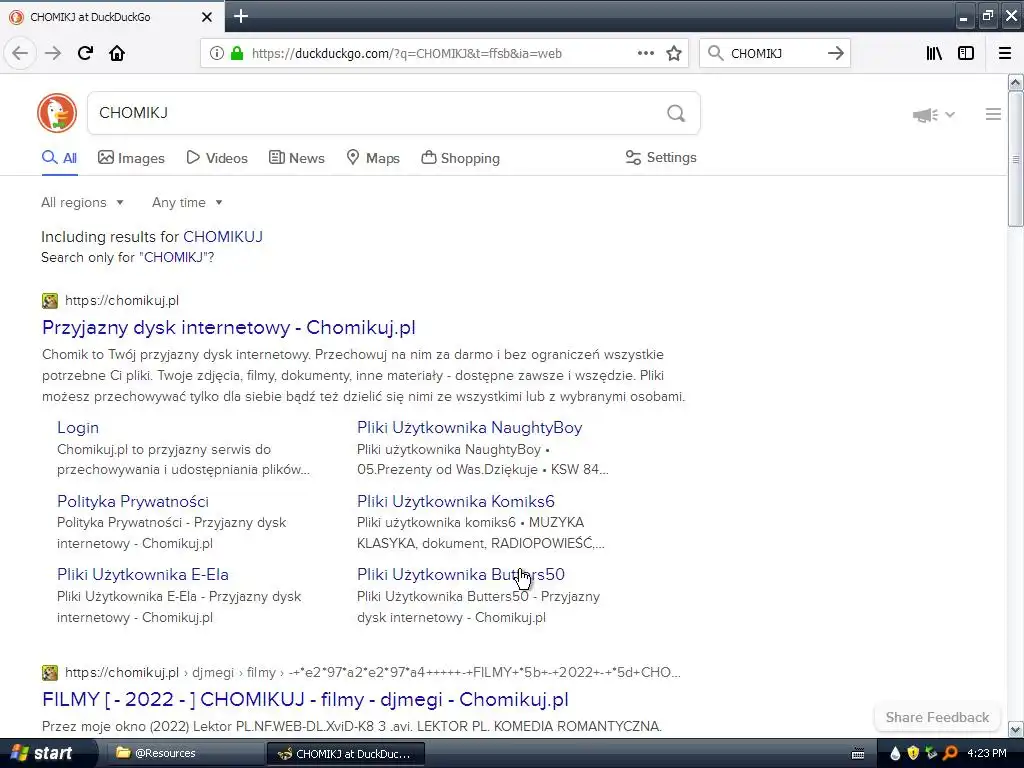Click the chomikuj.pl favicon of first result
1024x768 pixels.
click(50, 300)
